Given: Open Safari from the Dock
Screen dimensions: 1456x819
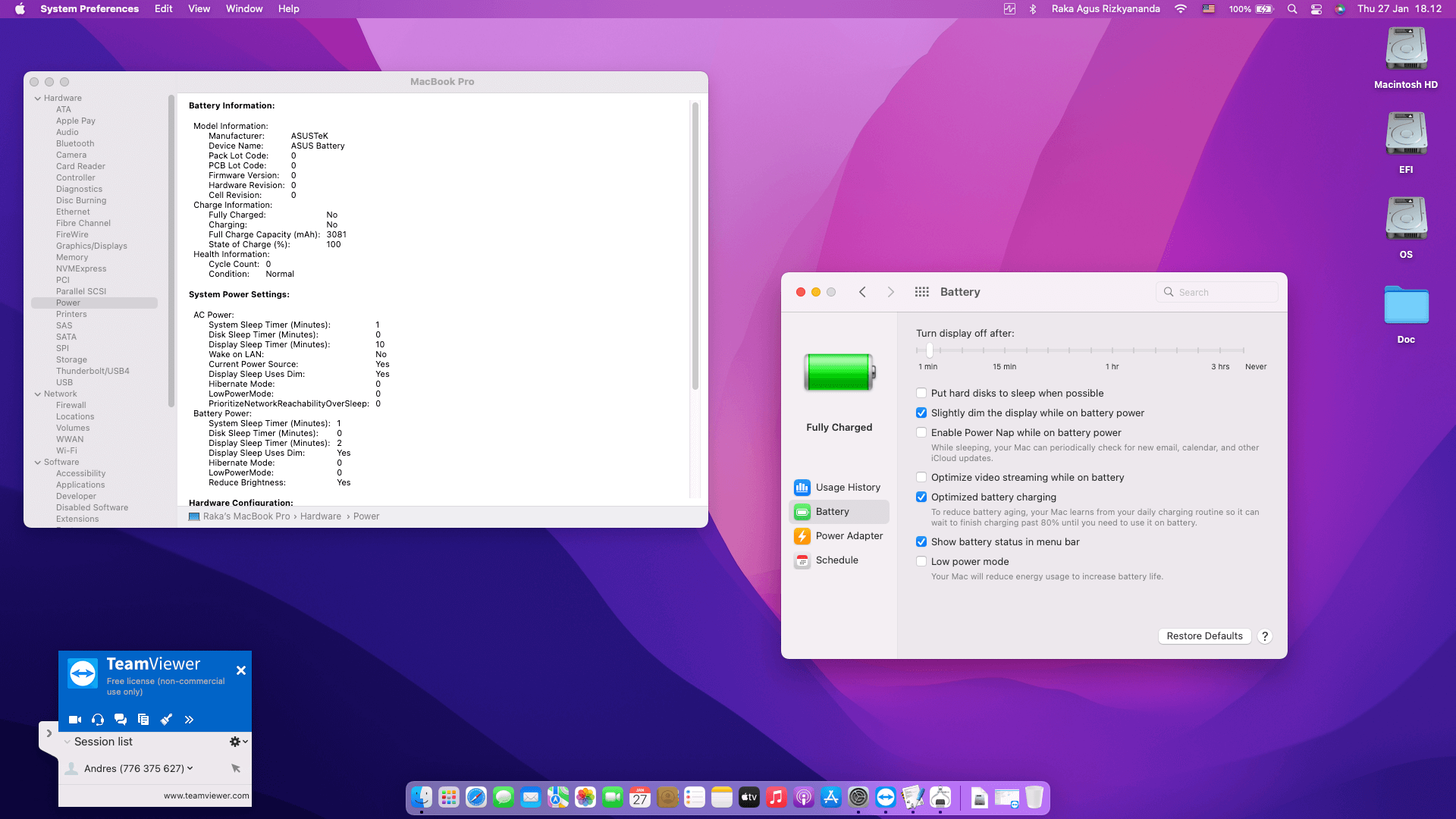Looking at the screenshot, I should pyautogui.click(x=476, y=798).
